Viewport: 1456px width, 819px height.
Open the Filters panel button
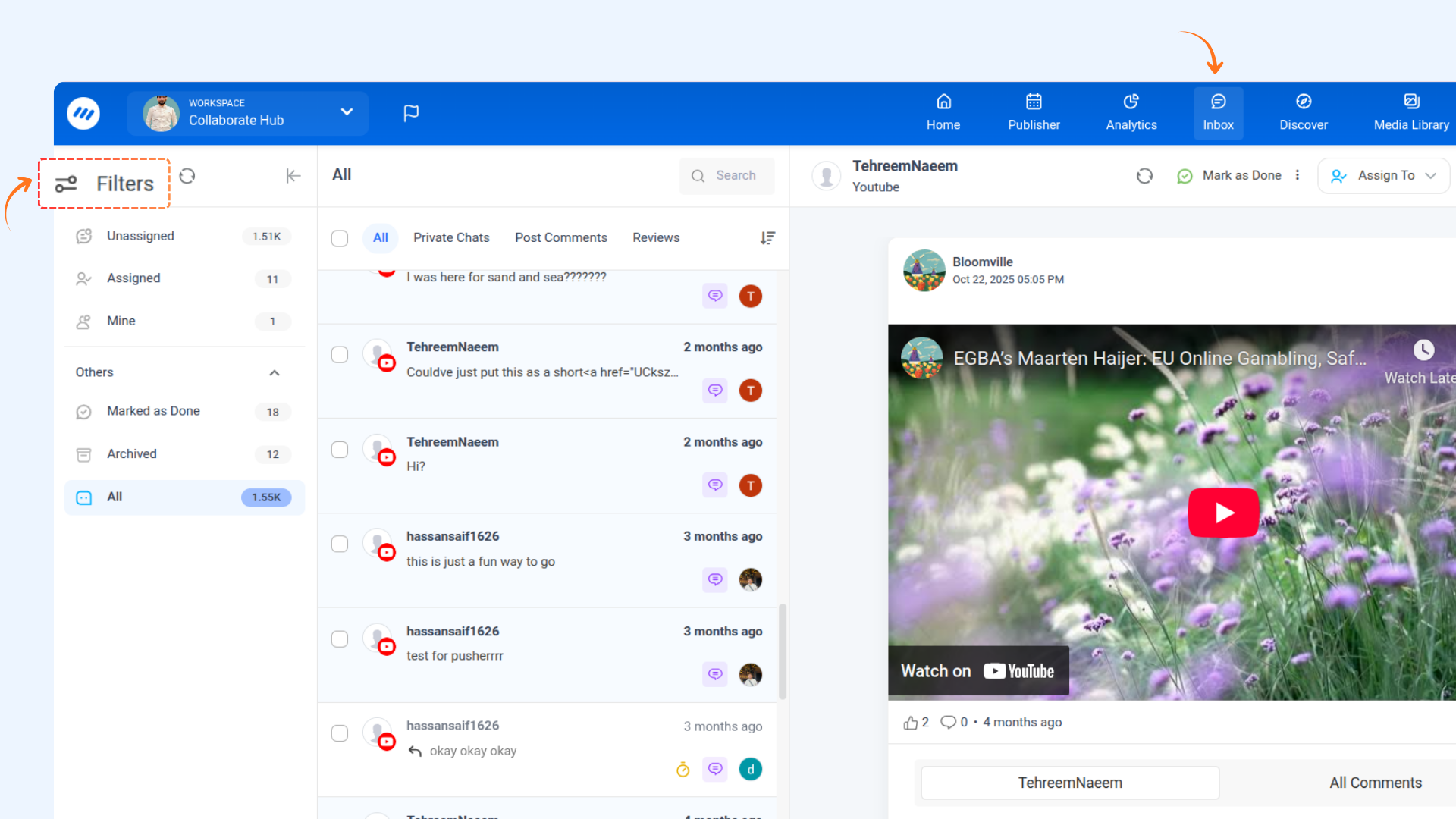[105, 184]
